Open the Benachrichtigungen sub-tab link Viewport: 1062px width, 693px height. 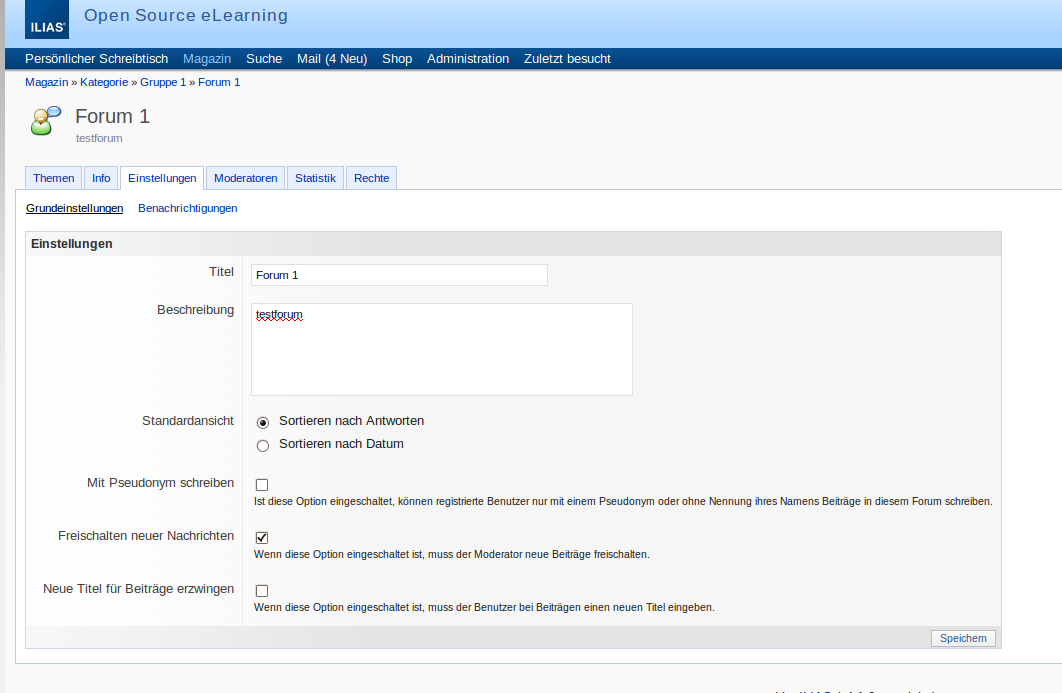coord(188,208)
